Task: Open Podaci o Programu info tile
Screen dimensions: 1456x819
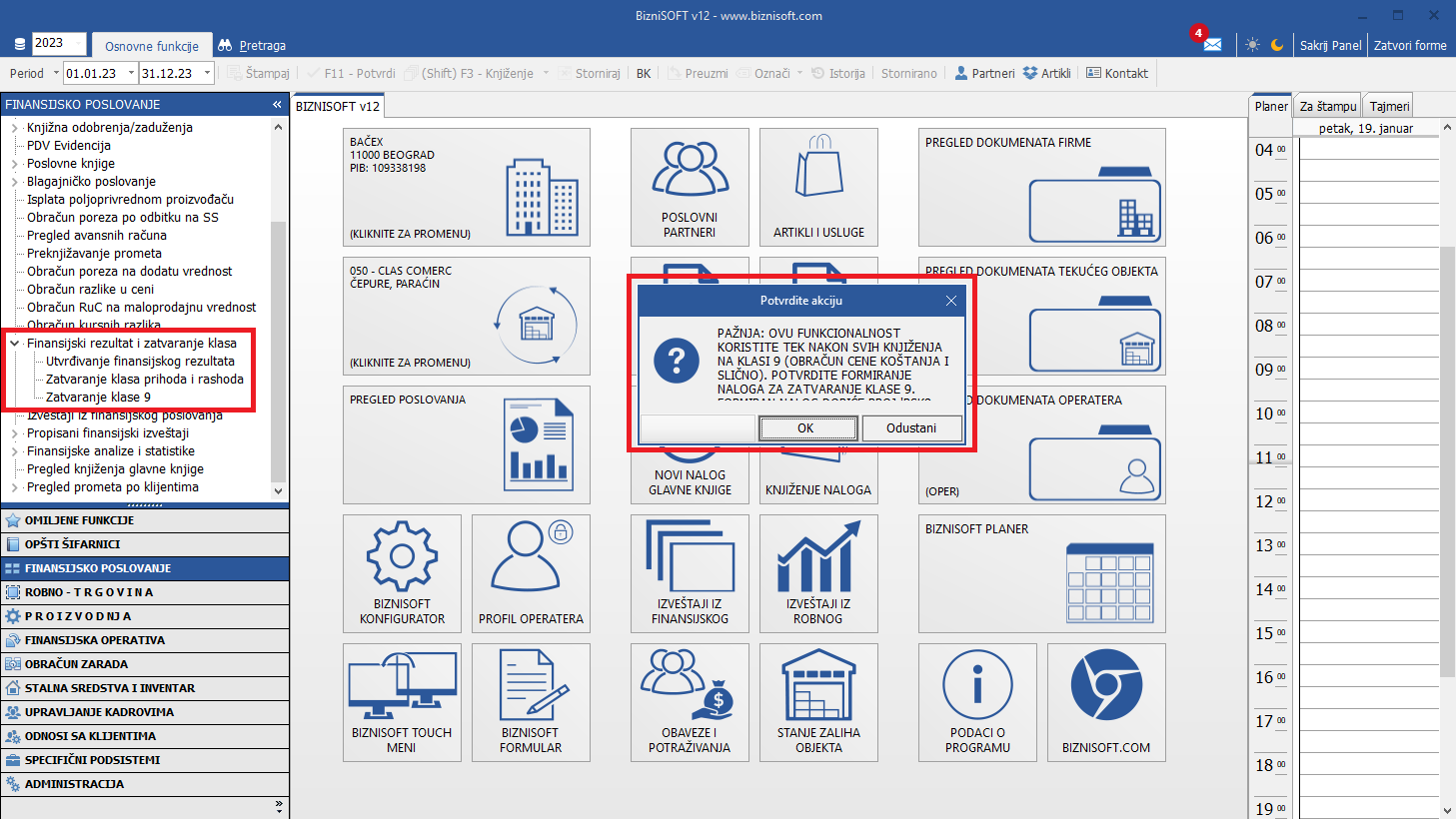Action: [977, 702]
